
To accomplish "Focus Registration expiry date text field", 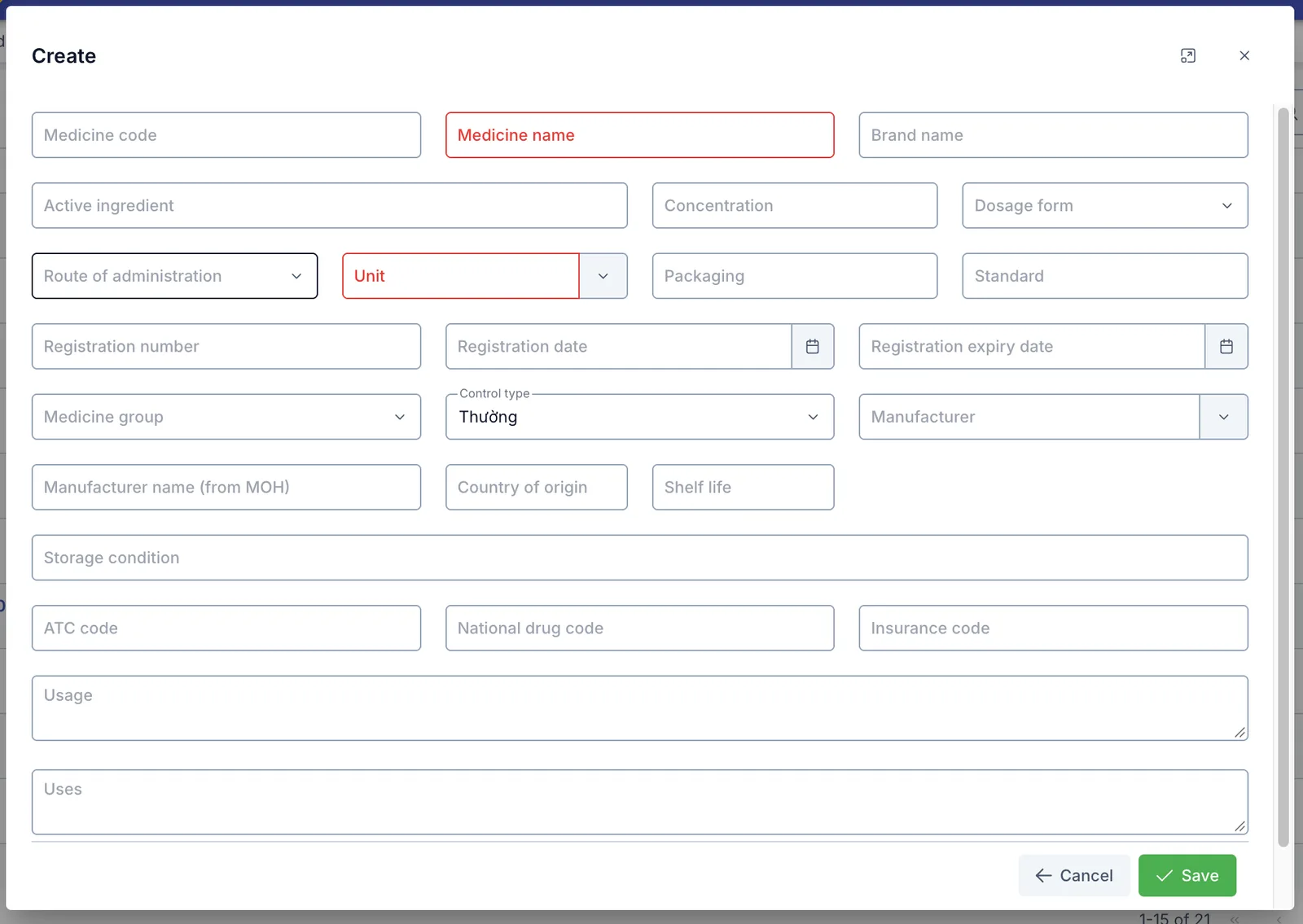I will (1033, 347).
